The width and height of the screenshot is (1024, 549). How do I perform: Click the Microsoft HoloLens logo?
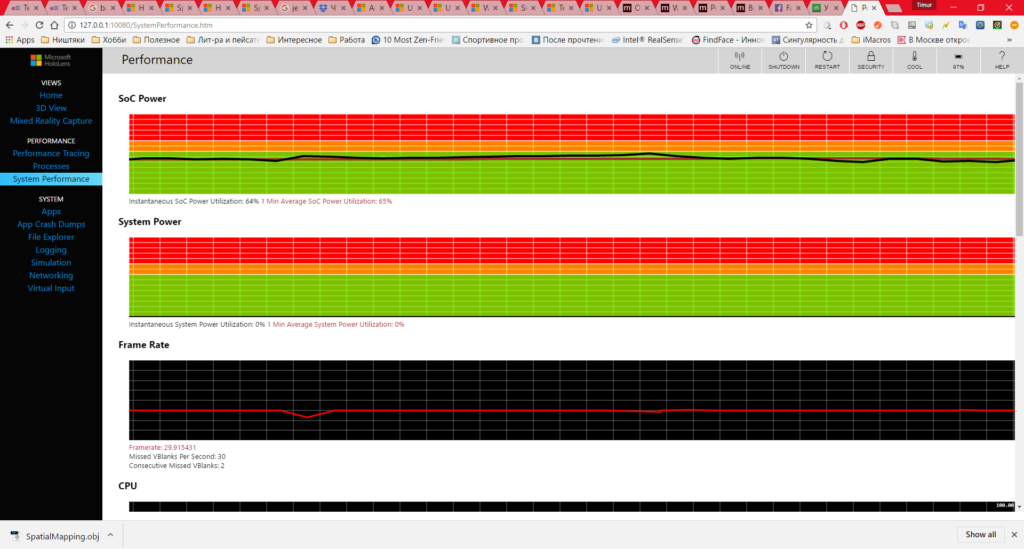[x=50, y=60]
